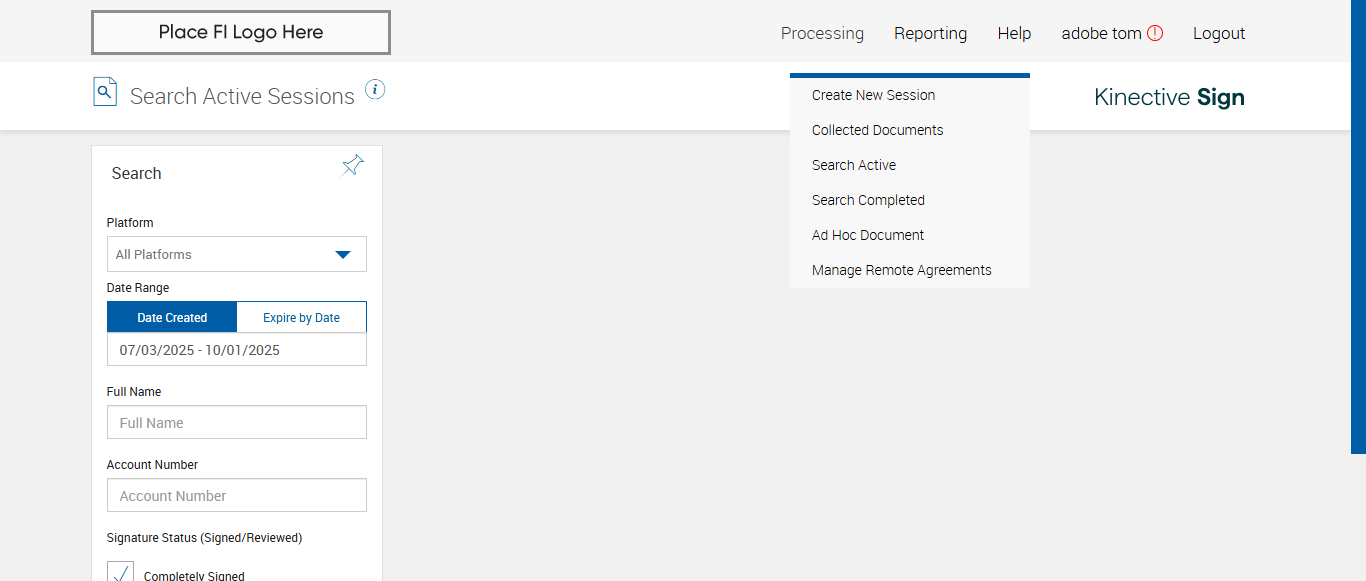Click the page vertical scrollbar

1358,226
